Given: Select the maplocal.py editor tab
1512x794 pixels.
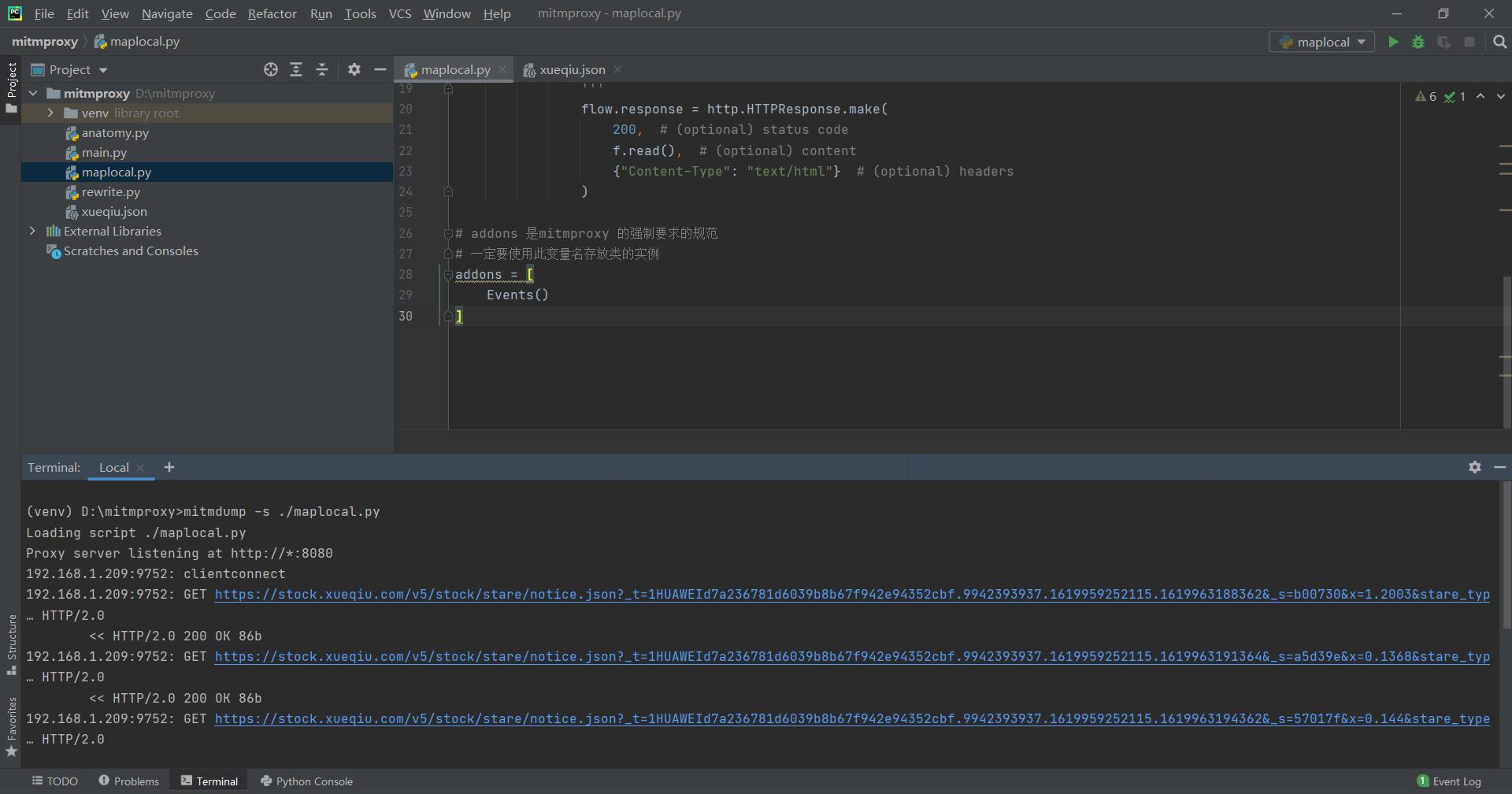Looking at the screenshot, I should pos(455,70).
